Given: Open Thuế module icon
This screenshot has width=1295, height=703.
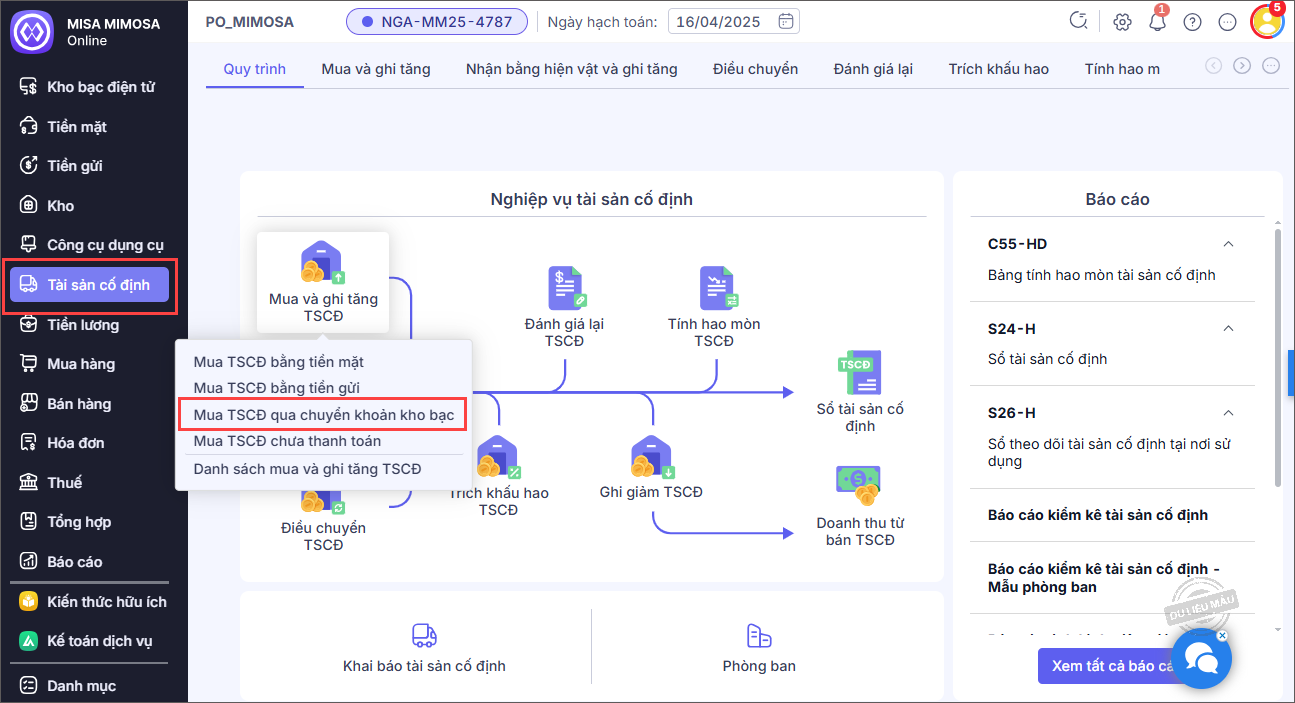Looking at the screenshot, I should (29, 482).
